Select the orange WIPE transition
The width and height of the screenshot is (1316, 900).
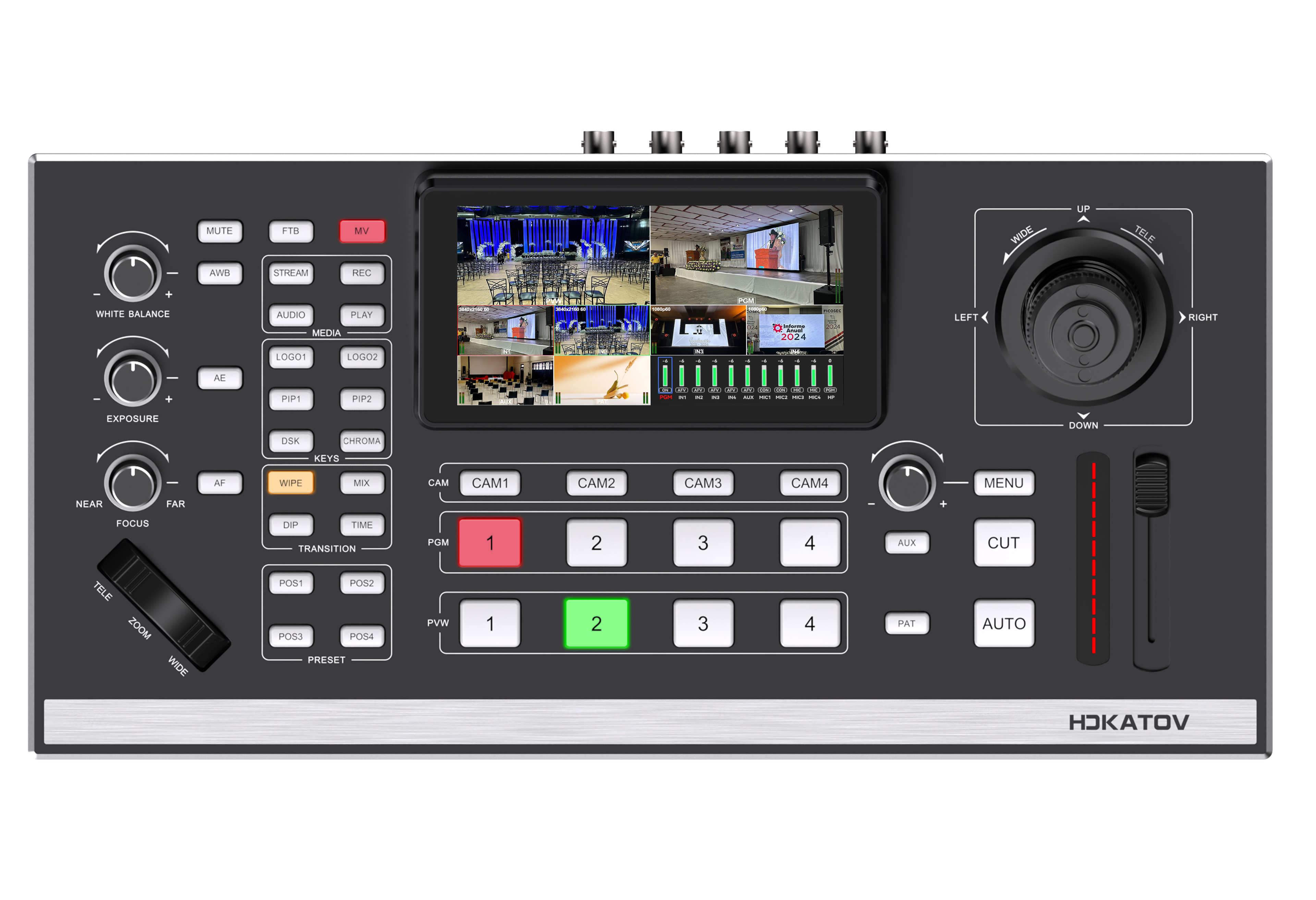(x=291, y=483)
